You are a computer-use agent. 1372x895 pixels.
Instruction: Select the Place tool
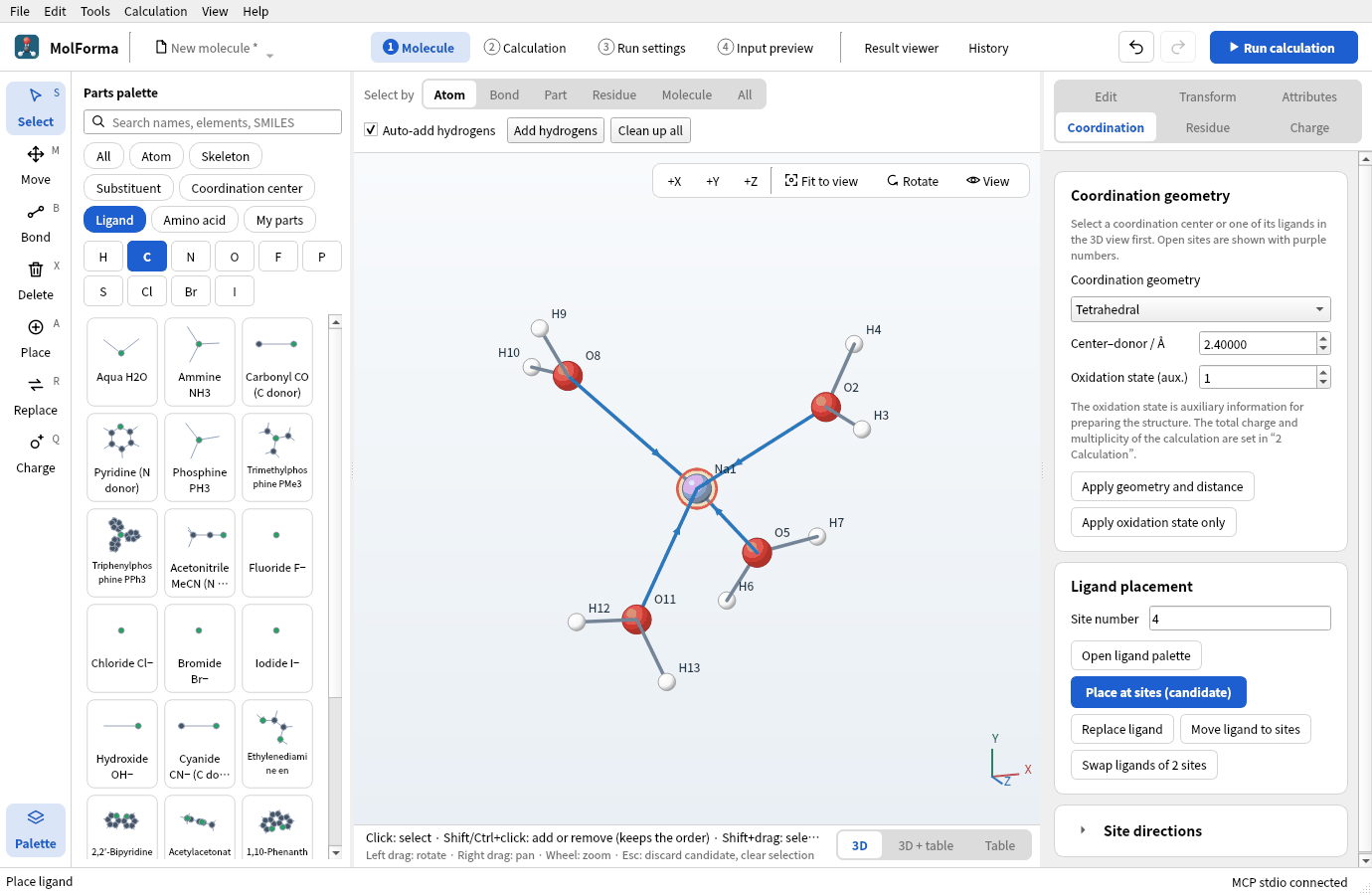coord(36,338)
